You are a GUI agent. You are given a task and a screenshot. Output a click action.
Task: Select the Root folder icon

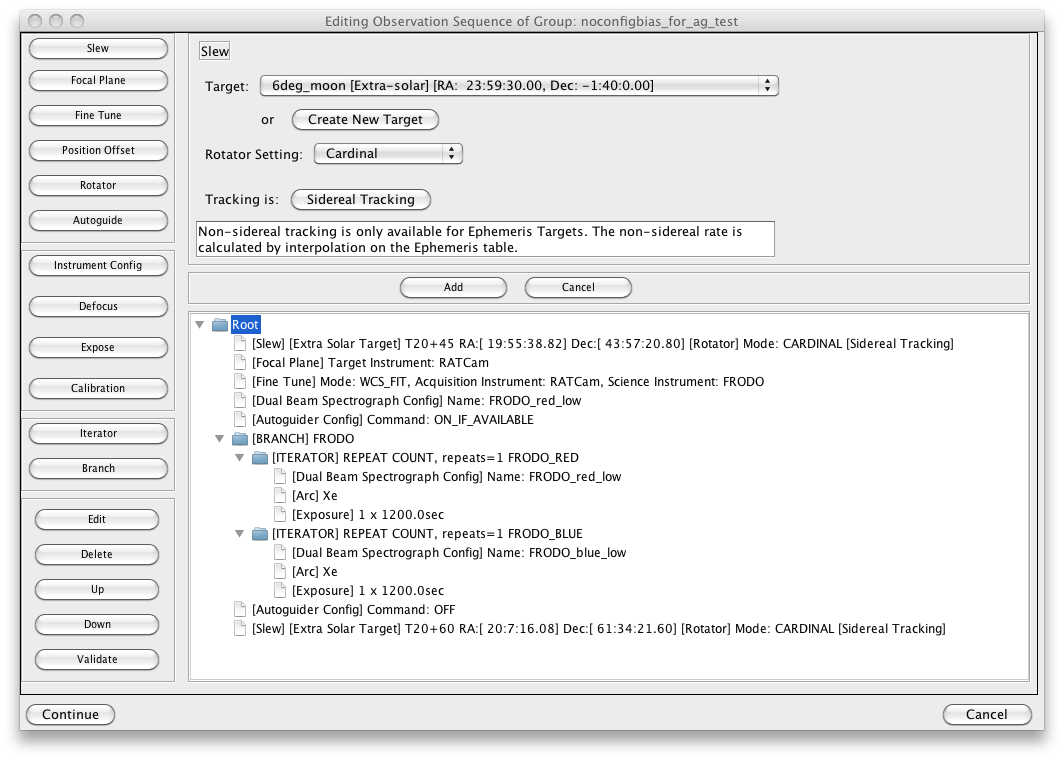220,324
